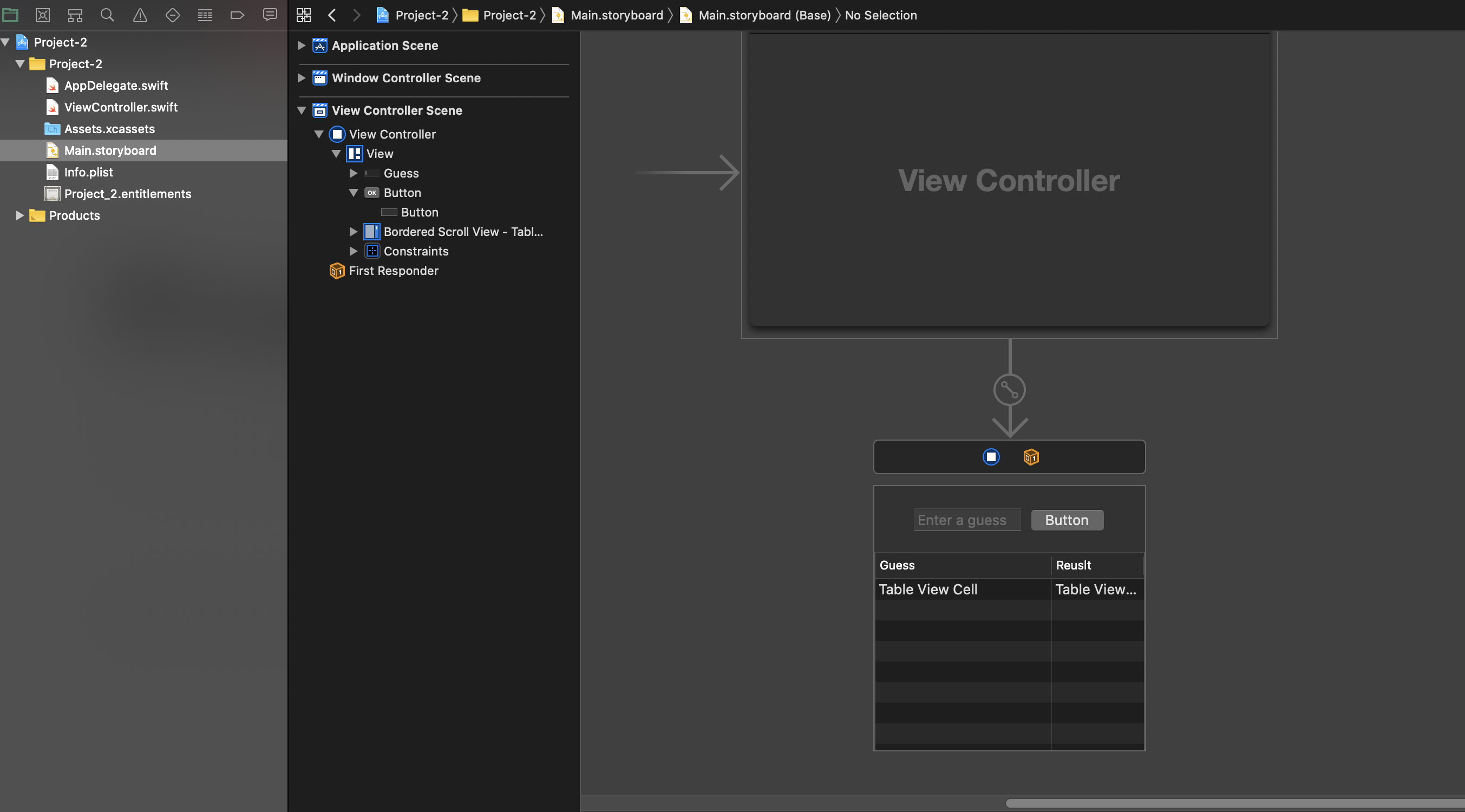Click the horizontal canvas scrollbar

tap(1234, 803)
